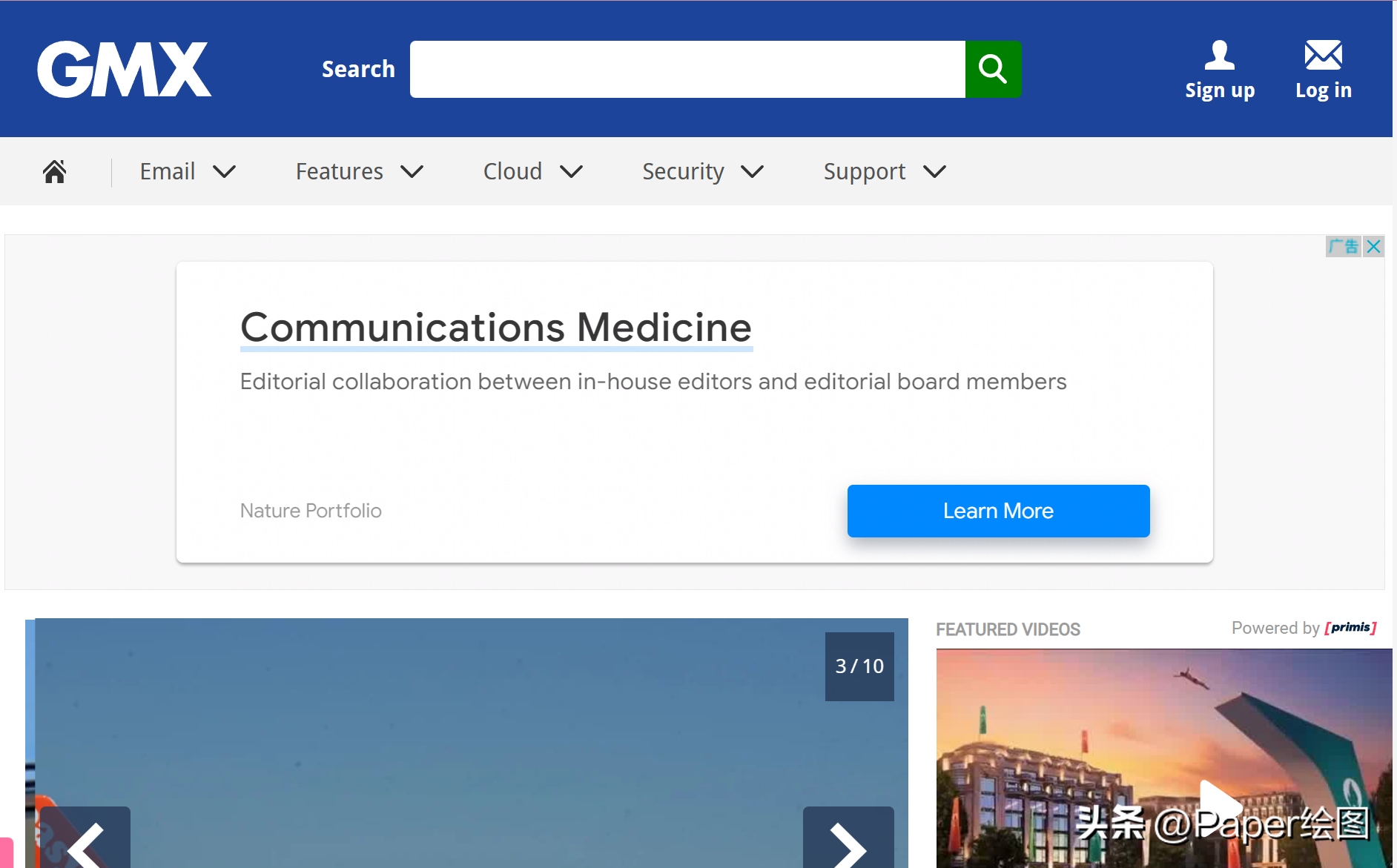Advance to next gallery slide
The width and height of the screenshot is (1397, 868).
click(848, 841)
